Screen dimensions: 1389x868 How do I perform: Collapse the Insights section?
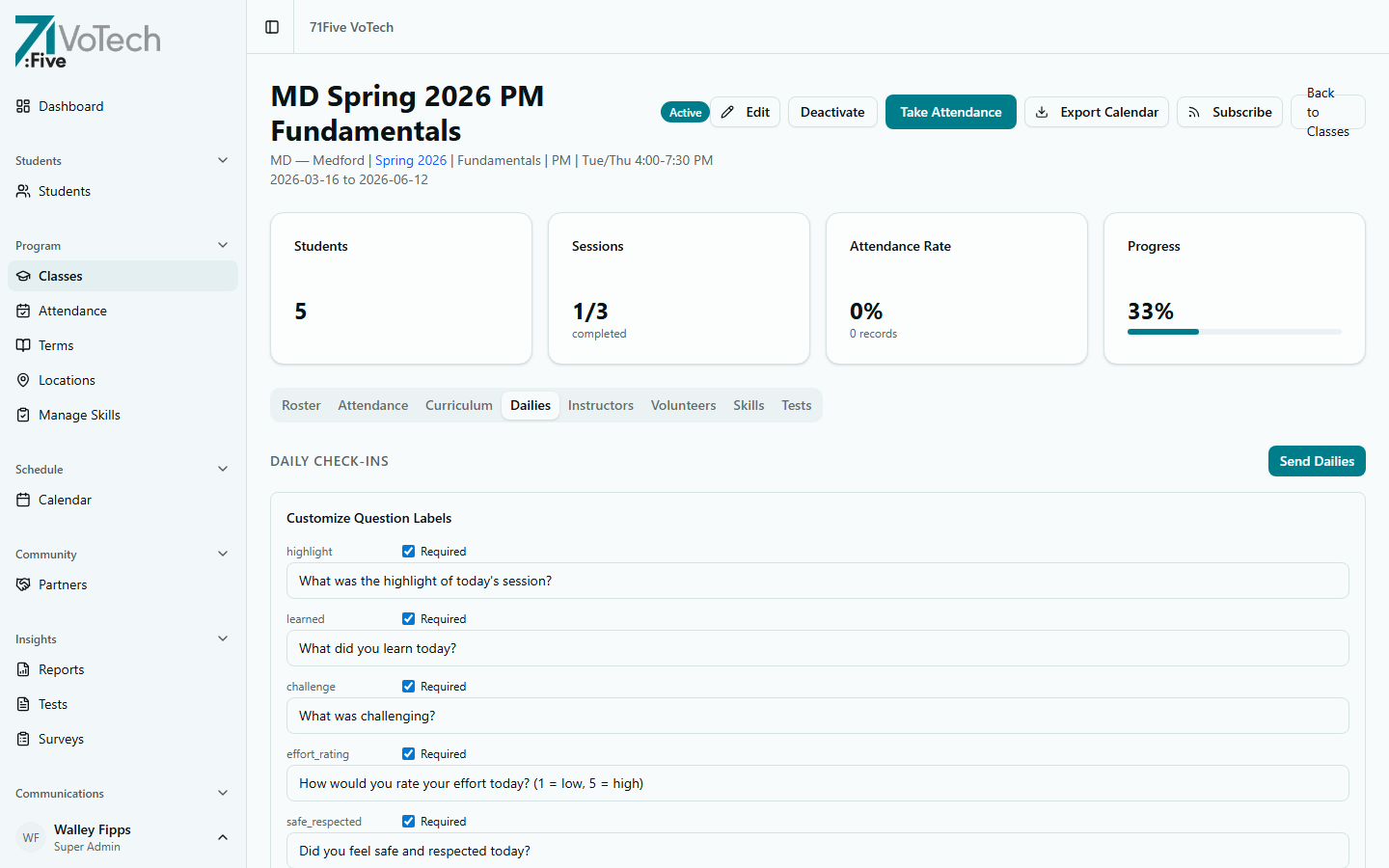click(223, 637)
